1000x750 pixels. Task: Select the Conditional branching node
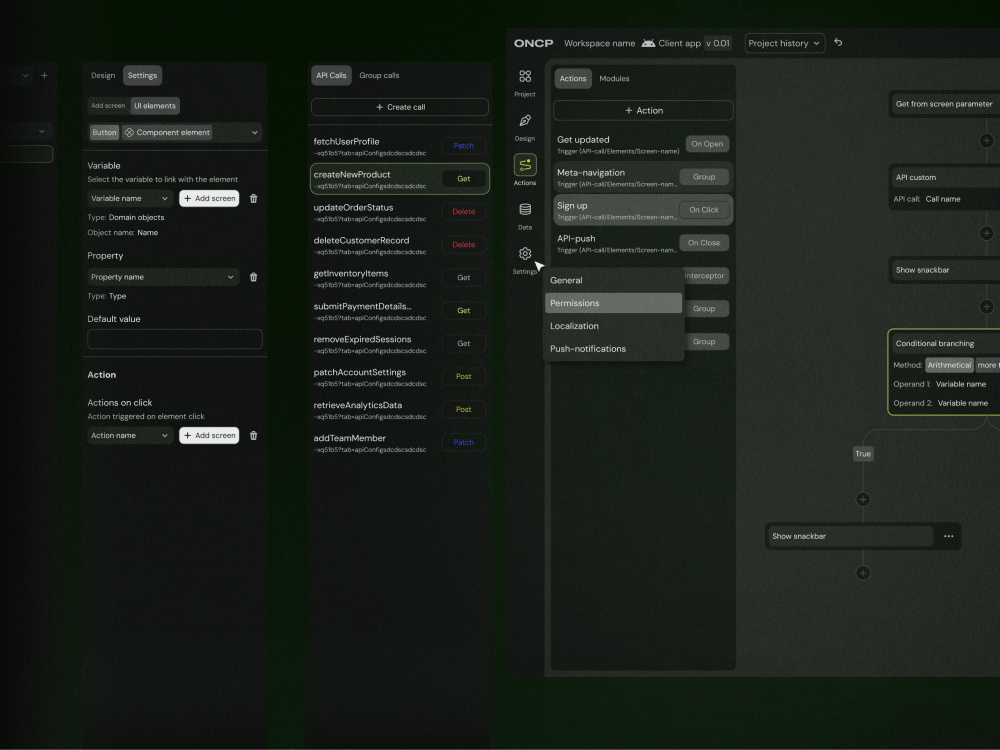(x=944, y=372)
